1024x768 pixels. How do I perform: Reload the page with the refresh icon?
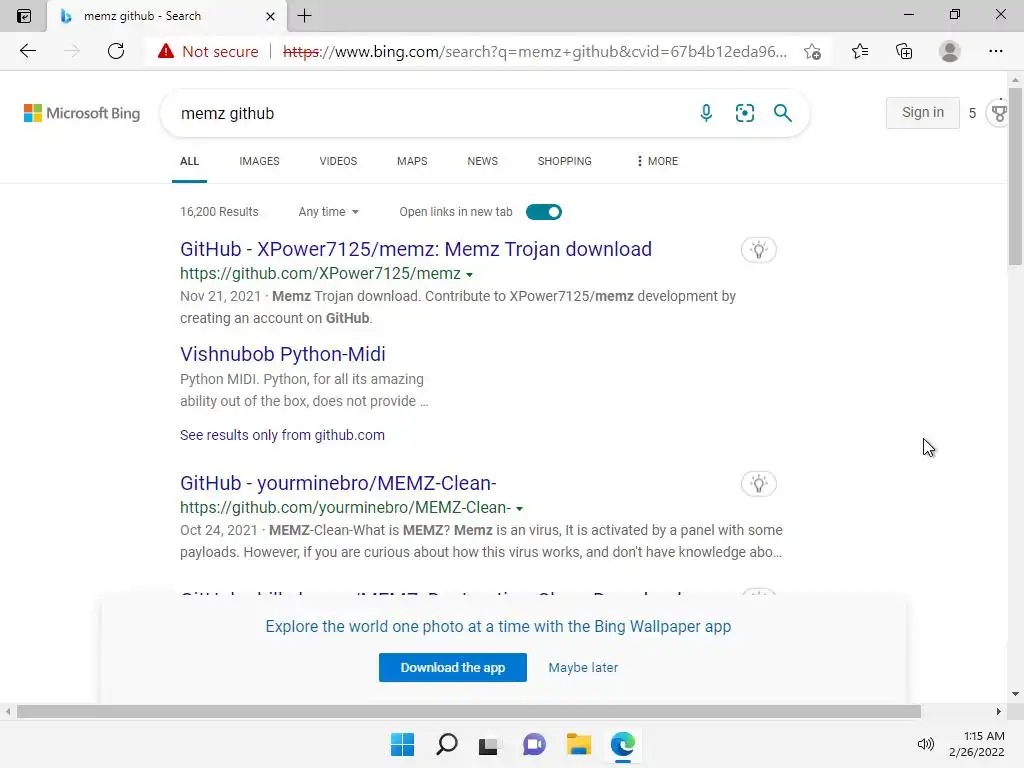(x=116, y=51)
